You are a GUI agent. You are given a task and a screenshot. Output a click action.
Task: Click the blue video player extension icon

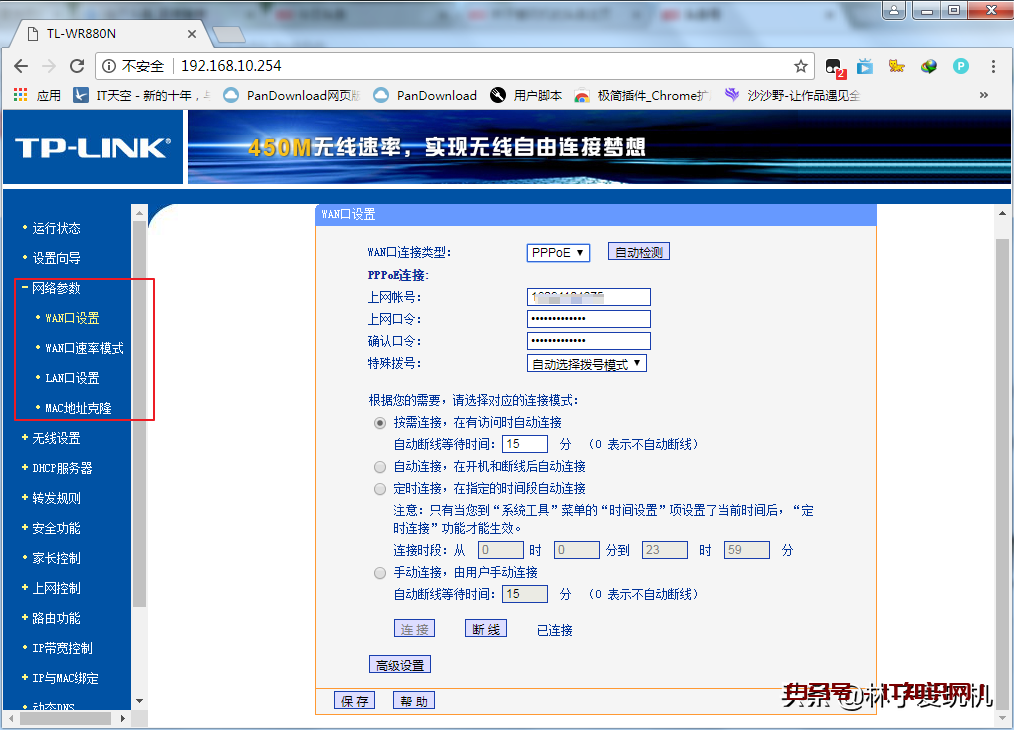point(864,65)
